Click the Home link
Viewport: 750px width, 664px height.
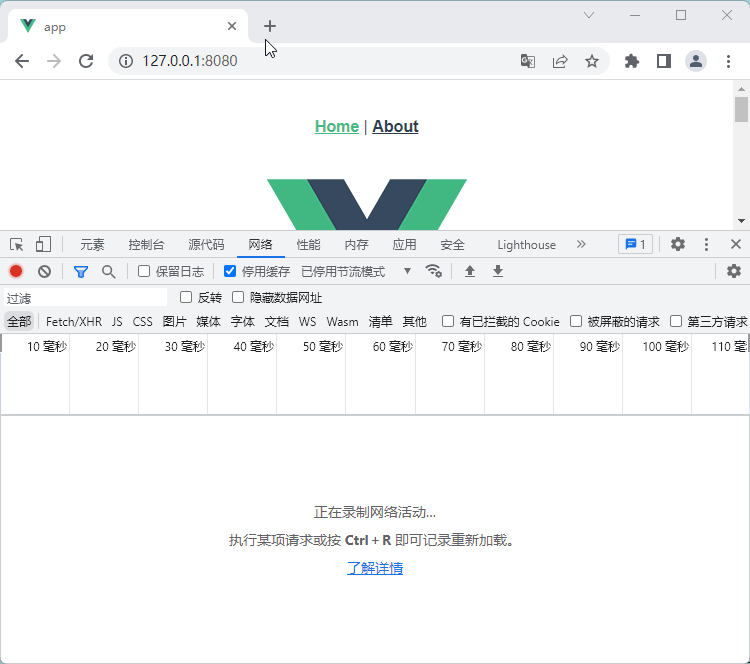point(337,126)
